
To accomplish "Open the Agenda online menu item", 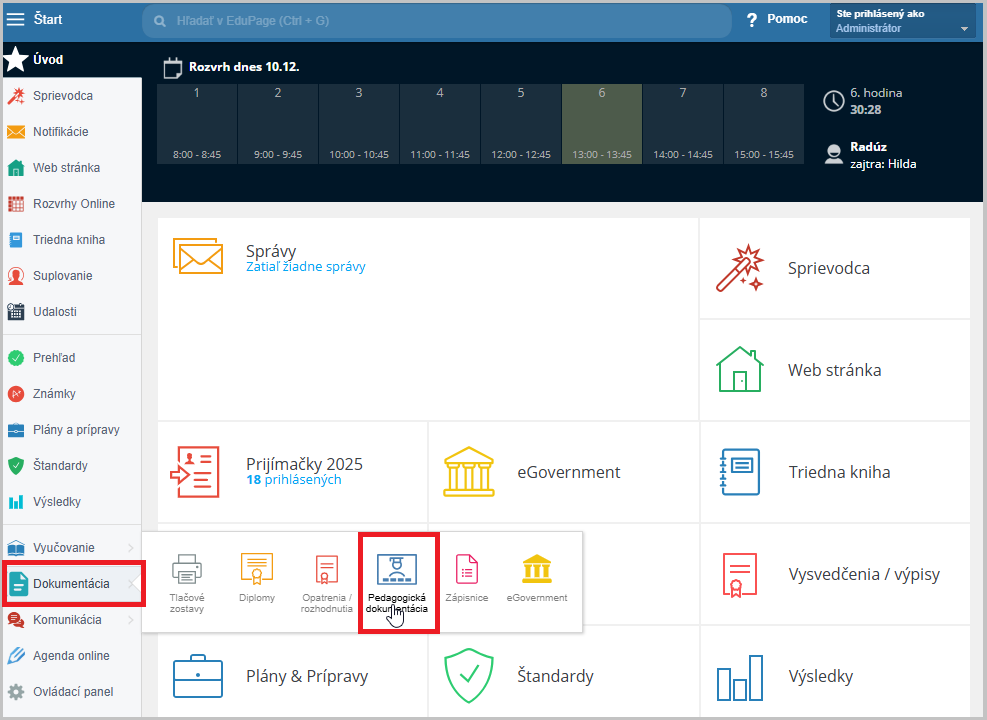I will click(x=72, y=656).
